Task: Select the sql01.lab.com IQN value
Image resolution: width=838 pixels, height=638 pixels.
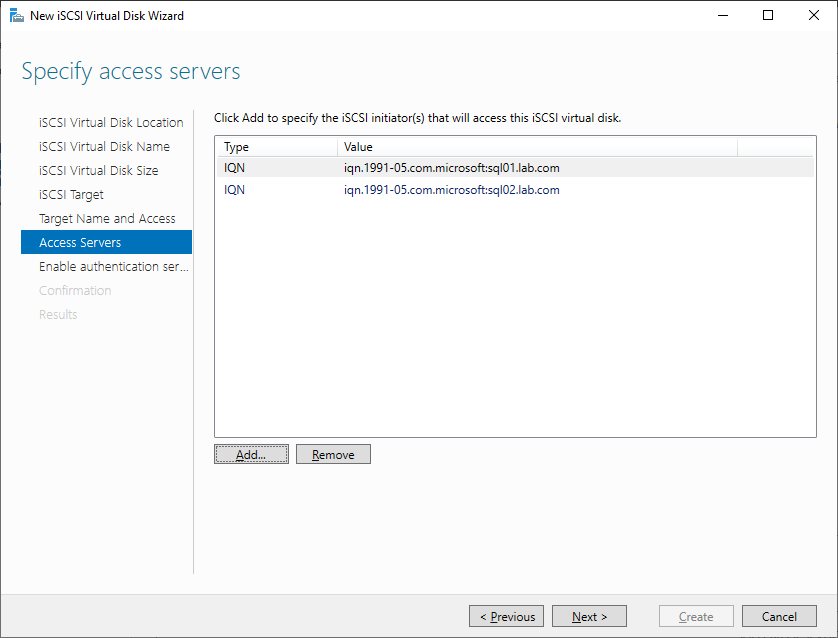Action: [452, 168]
